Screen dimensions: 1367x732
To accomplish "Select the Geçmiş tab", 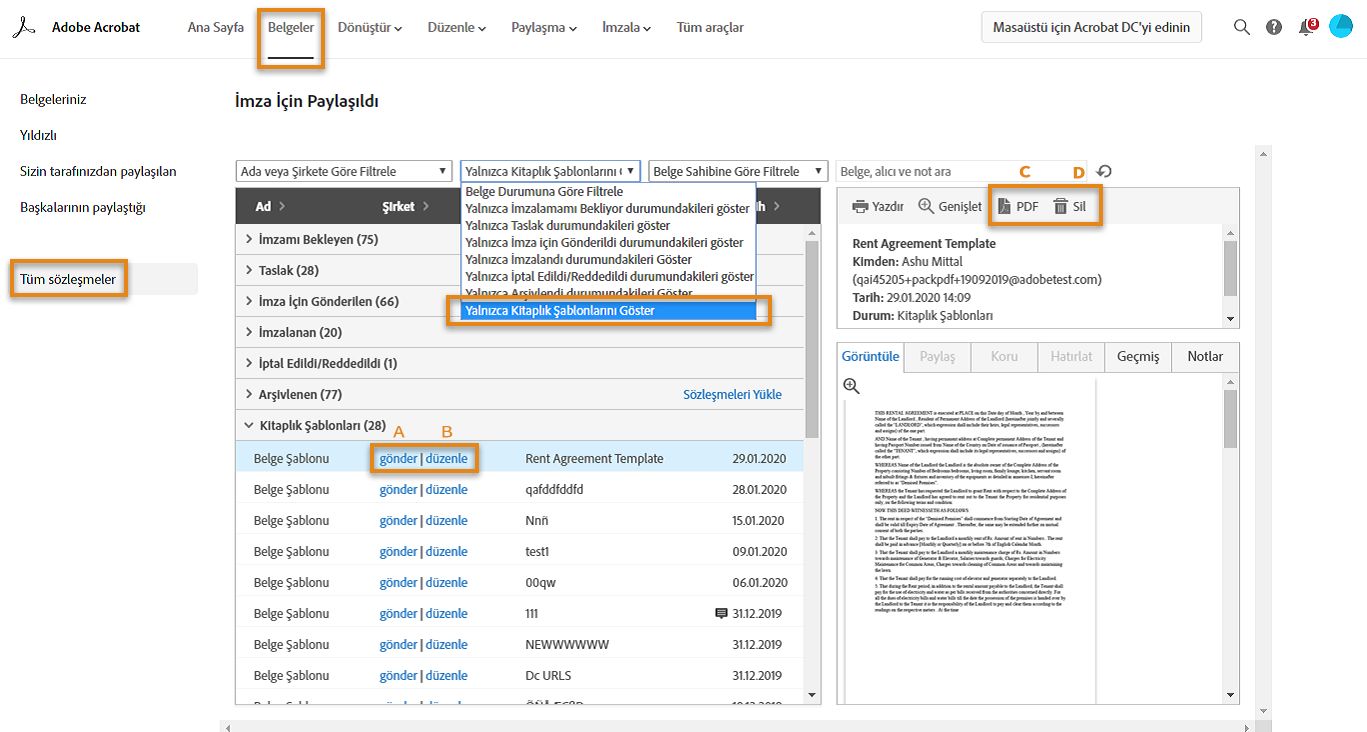I will point(1138,357).
